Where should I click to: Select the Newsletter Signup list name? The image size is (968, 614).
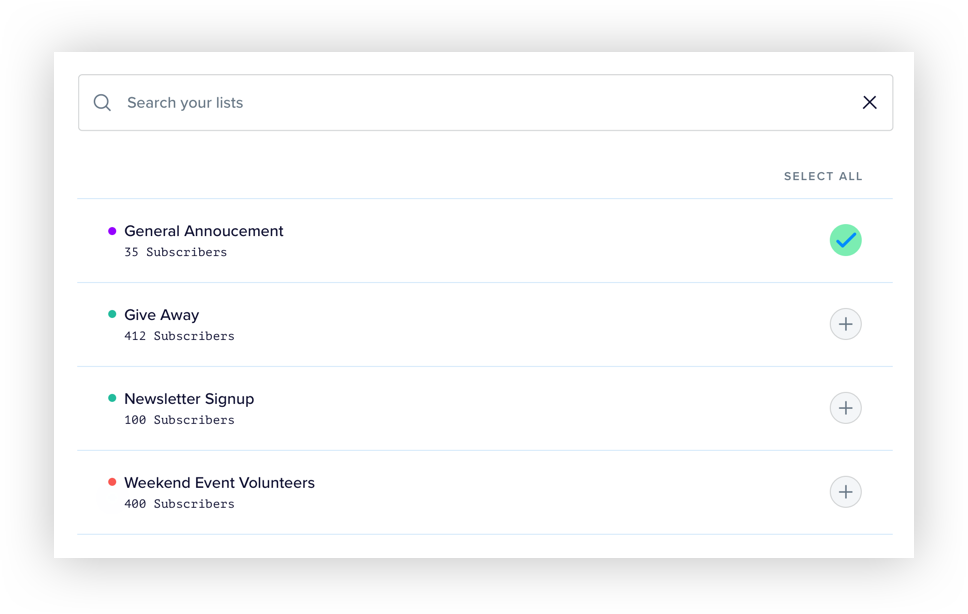coord(189,399)
